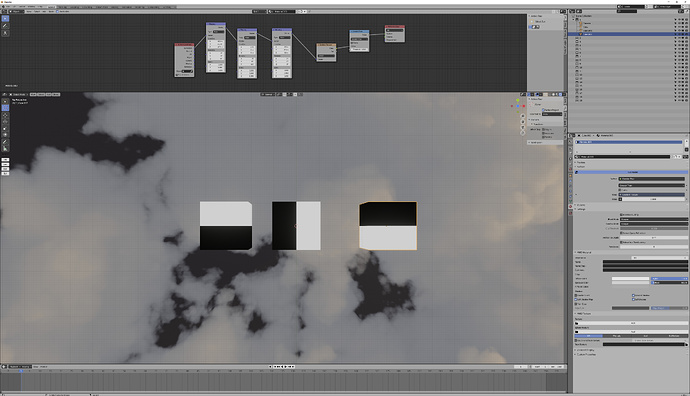
Task: Open the View Layer properties tab
Action: pyautogui.click(x=570, y=159)
